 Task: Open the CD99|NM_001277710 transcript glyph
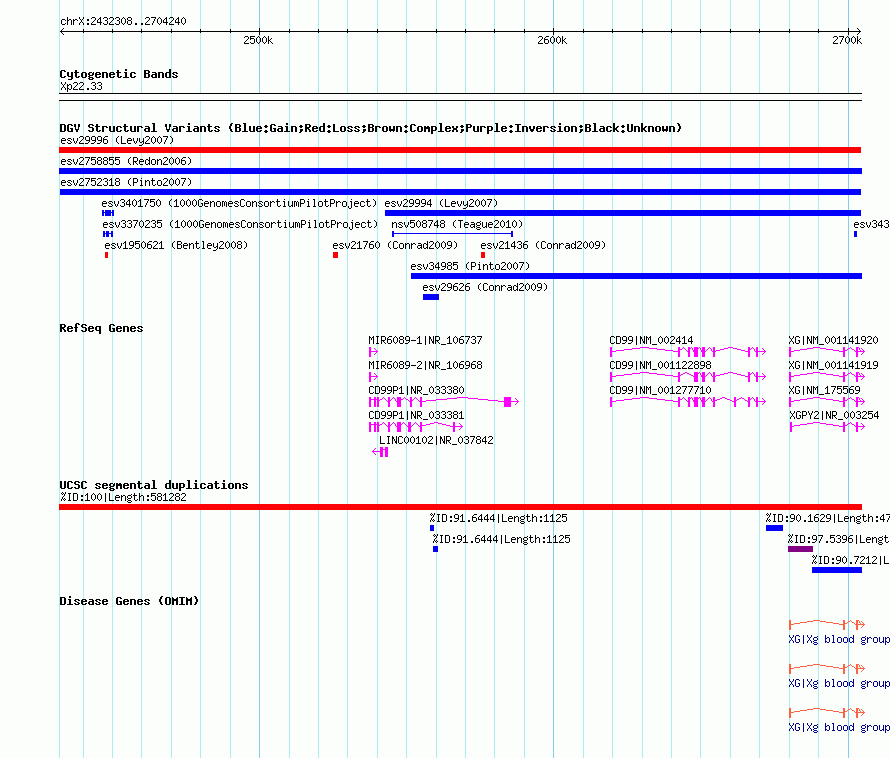(x=688, y=402)
